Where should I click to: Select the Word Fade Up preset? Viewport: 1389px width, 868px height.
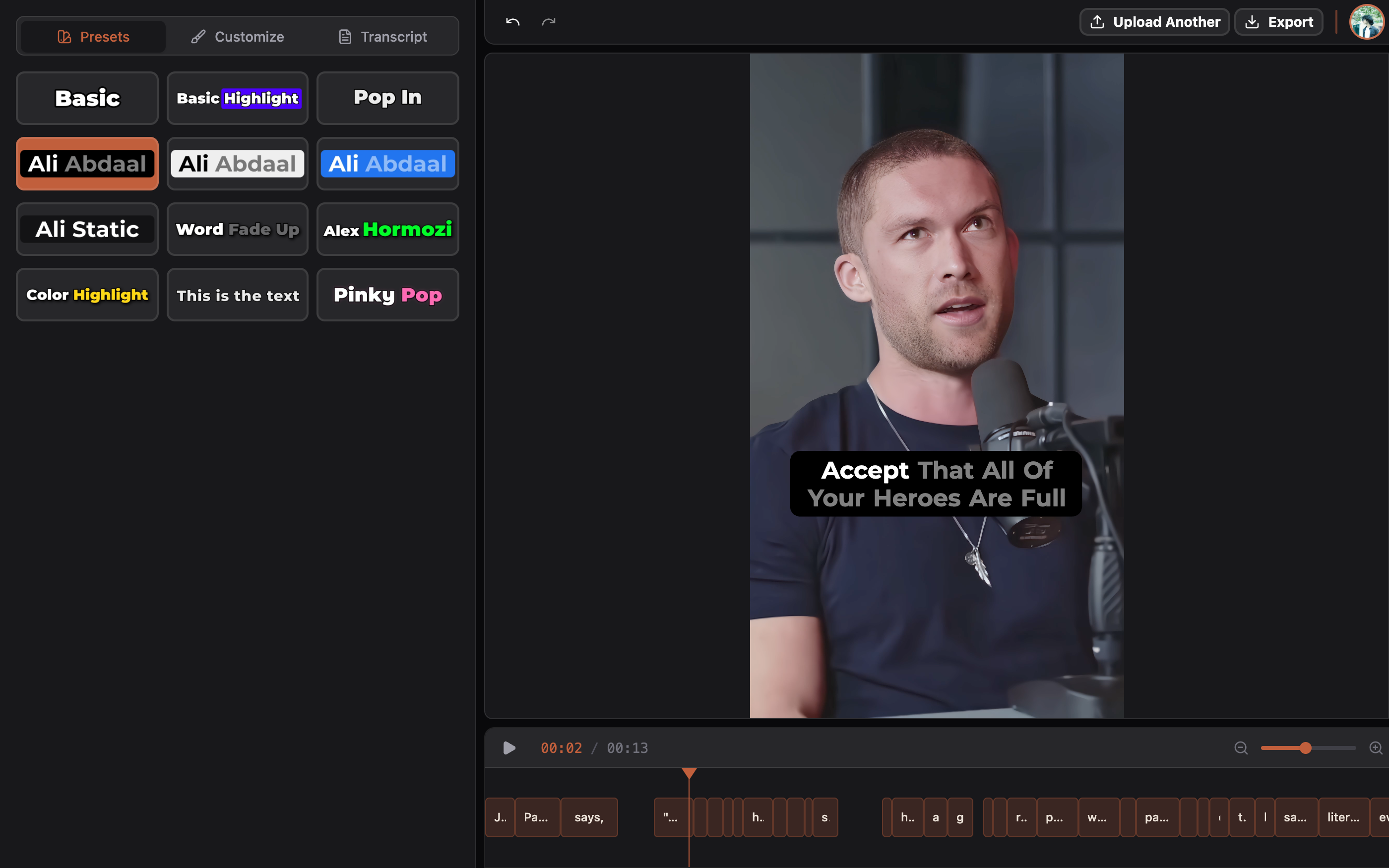238,229
